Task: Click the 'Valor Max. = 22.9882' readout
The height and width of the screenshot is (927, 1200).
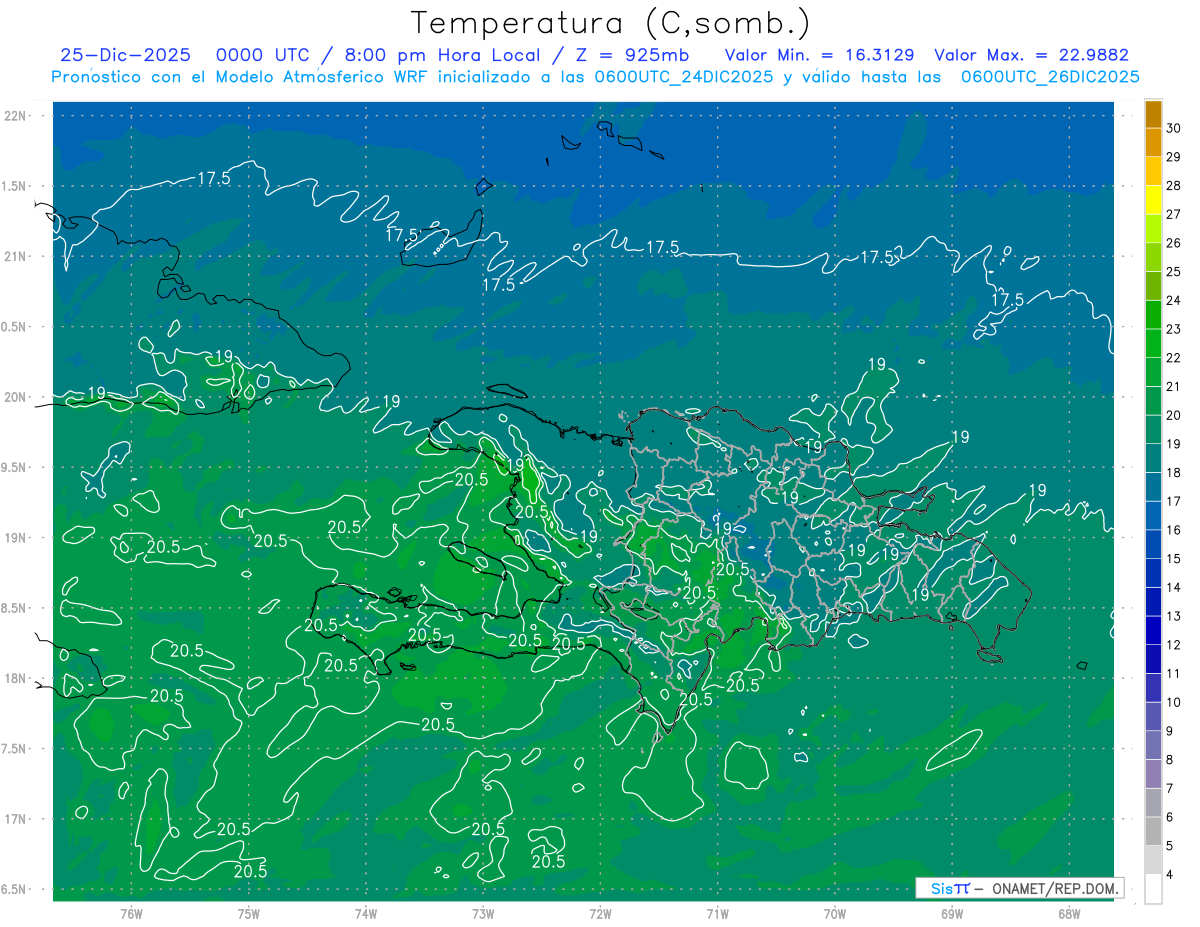Action: [x=1031, y=56]
